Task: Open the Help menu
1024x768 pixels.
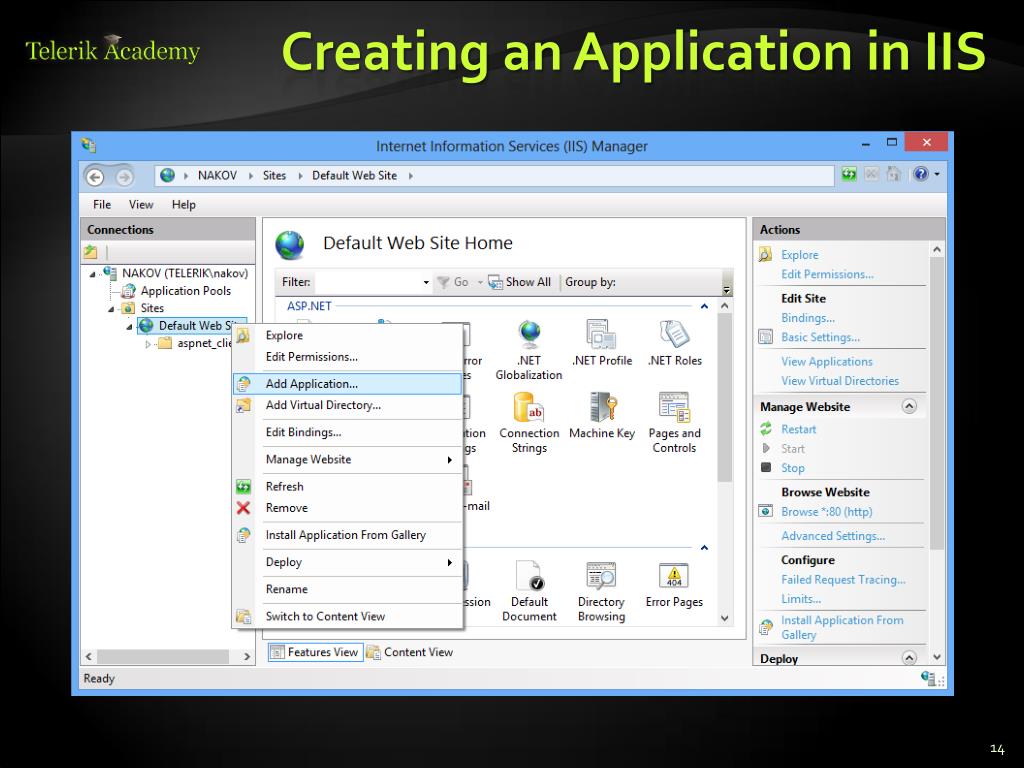Action: click(184, 204)
